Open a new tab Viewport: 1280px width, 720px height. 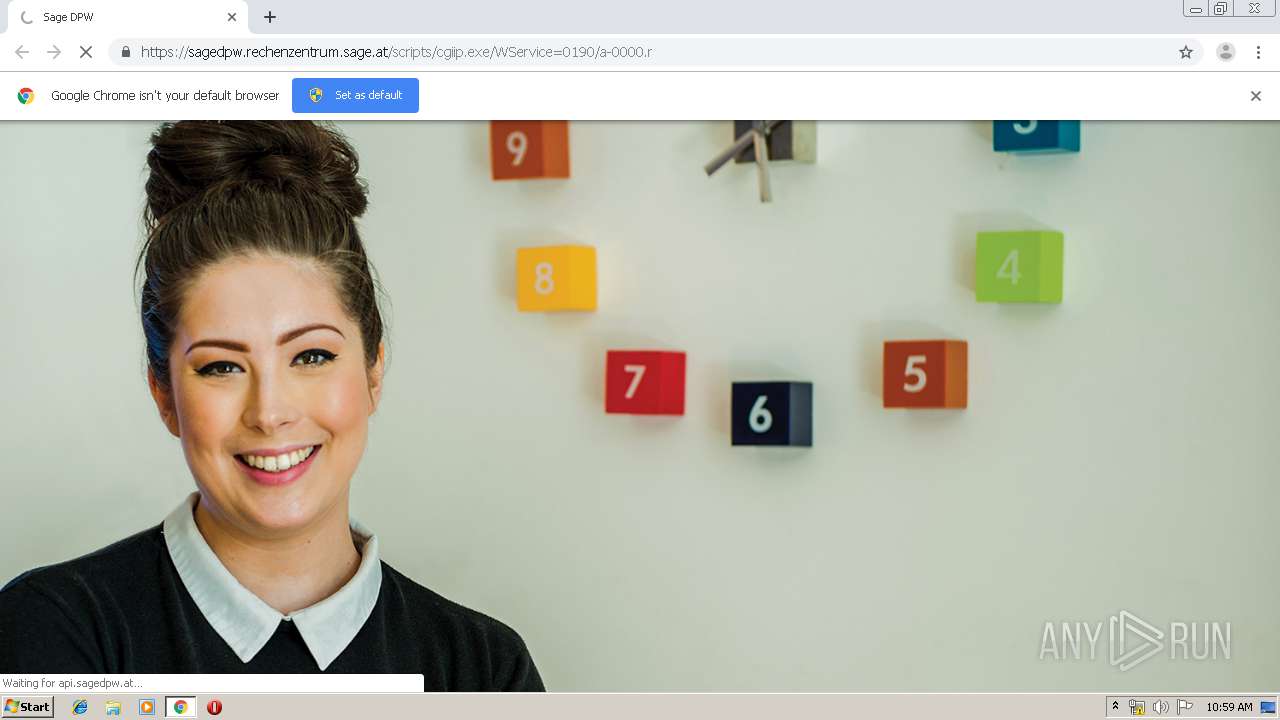click(270, 17)
